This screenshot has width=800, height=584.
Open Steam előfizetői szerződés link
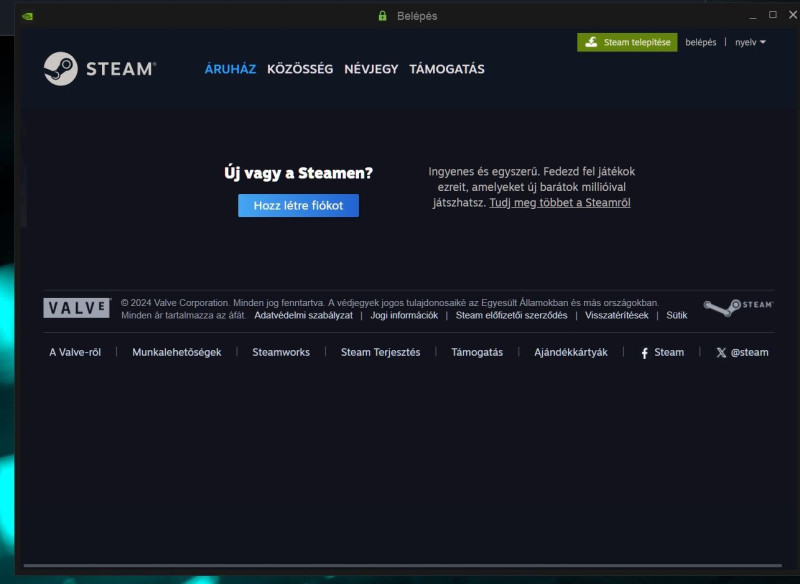tap(511, 315)
